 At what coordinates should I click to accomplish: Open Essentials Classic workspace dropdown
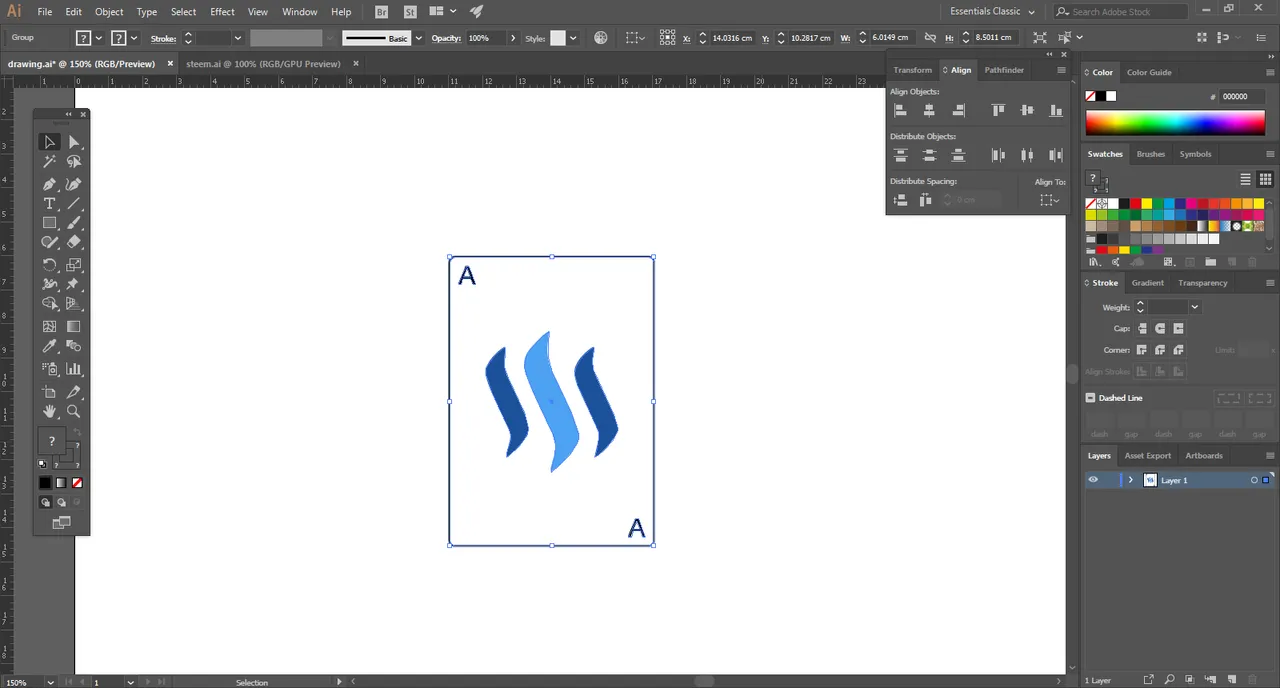(990, 11)
